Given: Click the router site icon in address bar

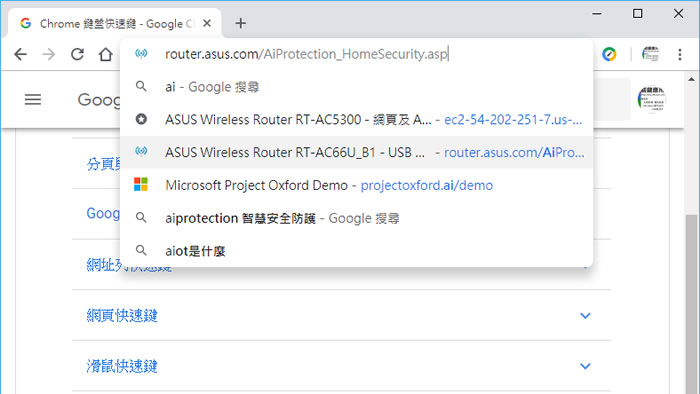Looking at the screenshot, I should 141,54.
